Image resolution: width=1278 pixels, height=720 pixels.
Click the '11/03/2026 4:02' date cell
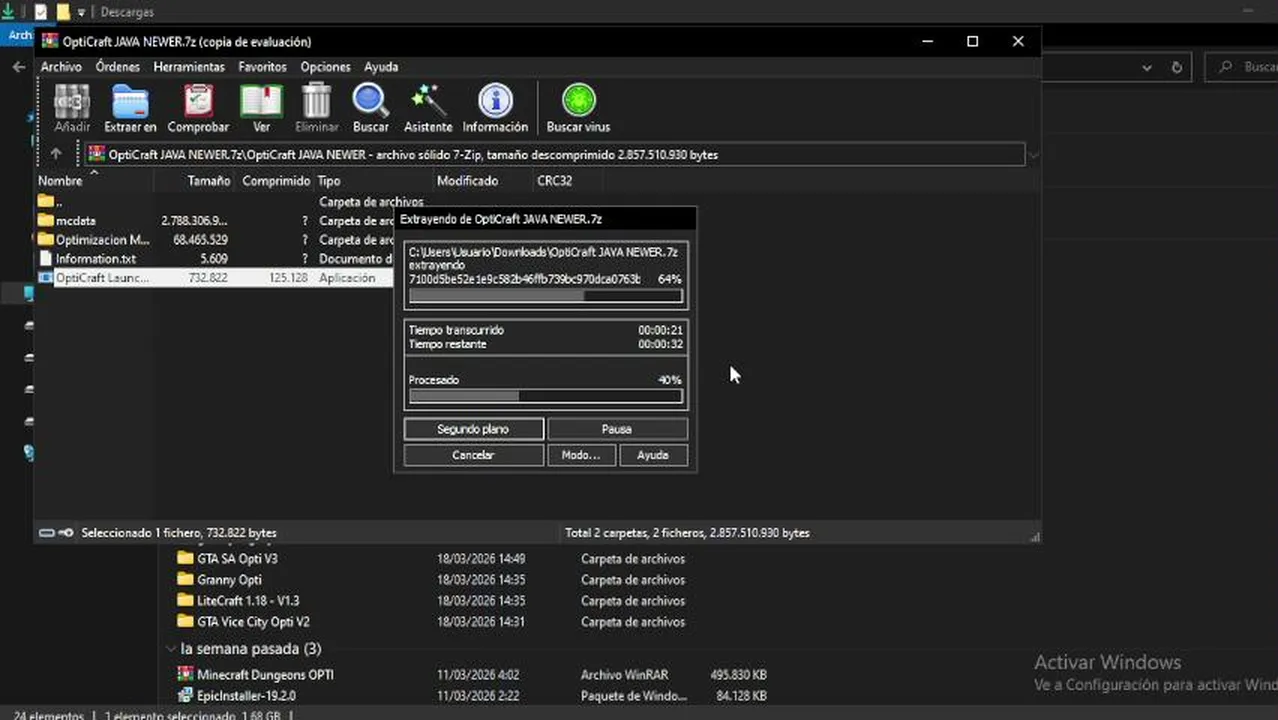478,674
